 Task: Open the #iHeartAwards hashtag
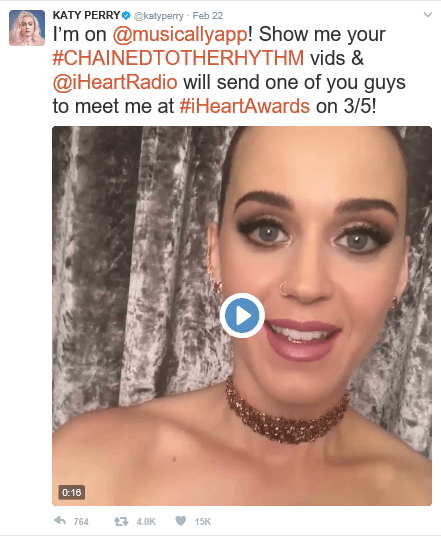coord(245,106)
